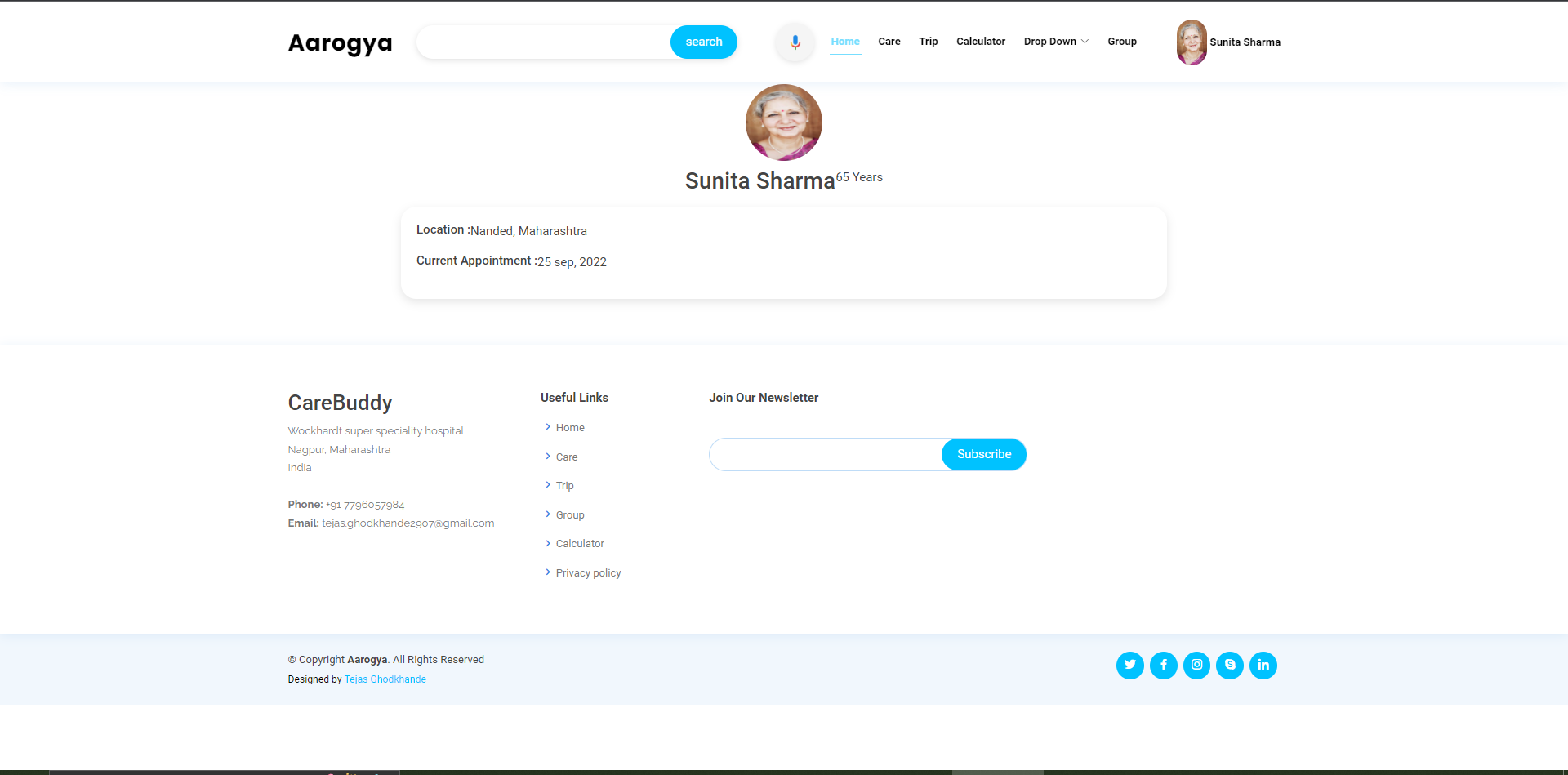Open the LinkedIn icon in footer
This screenshot has height=775, width=1568.
pyautogui.click(x=1263, y=665)
